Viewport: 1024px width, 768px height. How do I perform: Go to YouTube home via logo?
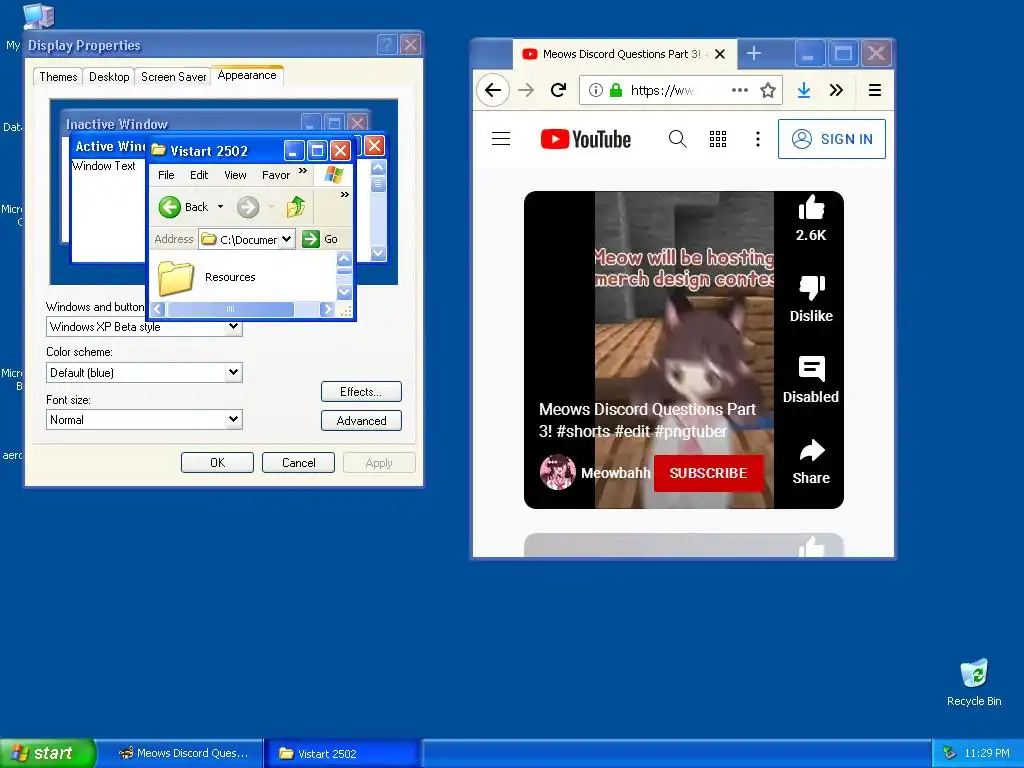[x=585, y=139]
